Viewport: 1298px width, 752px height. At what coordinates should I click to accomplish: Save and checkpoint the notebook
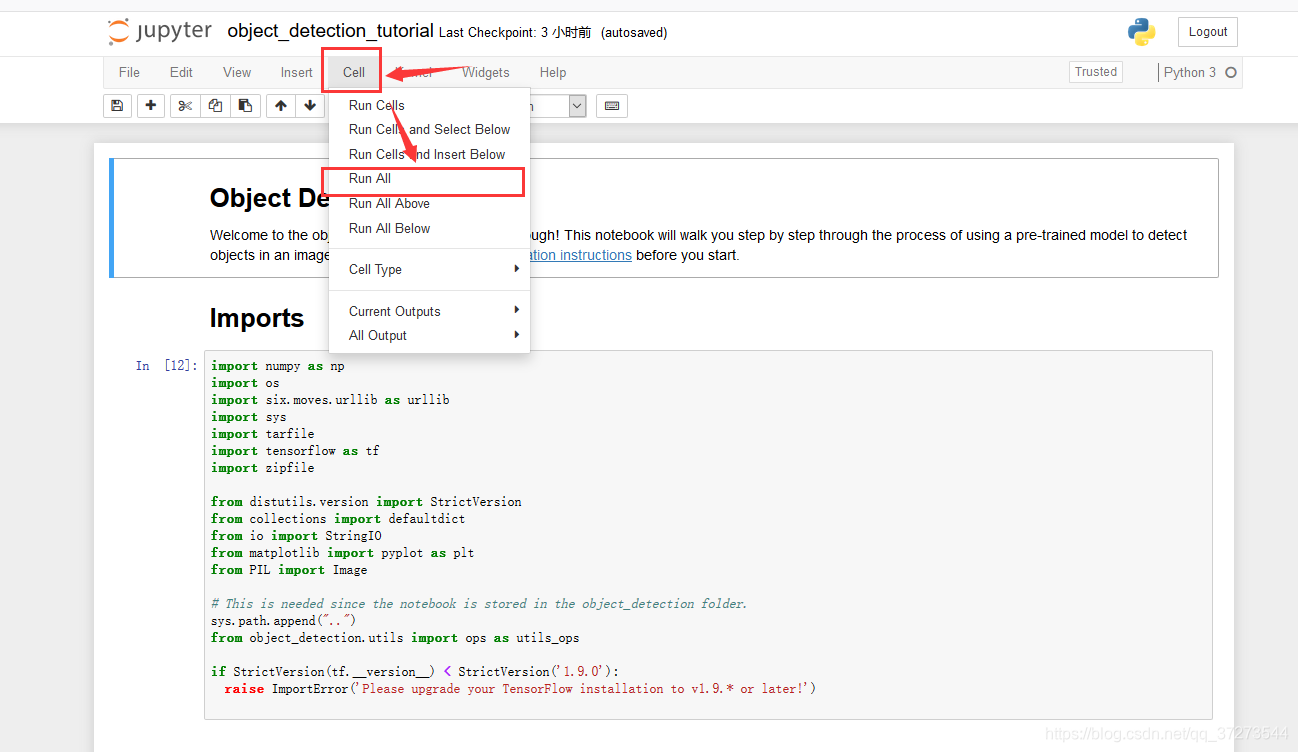tap(117, 106)
